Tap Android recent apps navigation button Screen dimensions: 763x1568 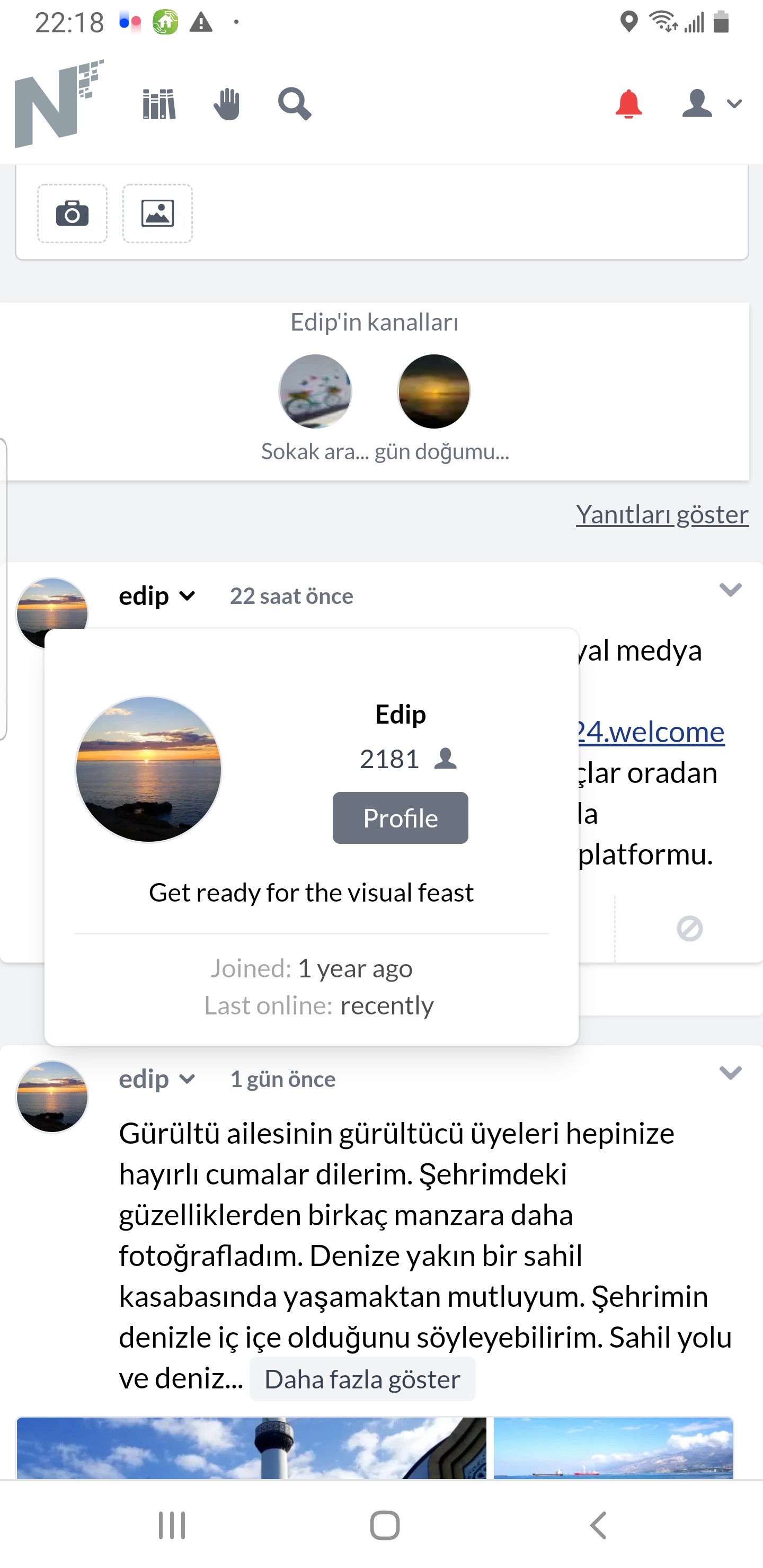tap(172, 1526)
